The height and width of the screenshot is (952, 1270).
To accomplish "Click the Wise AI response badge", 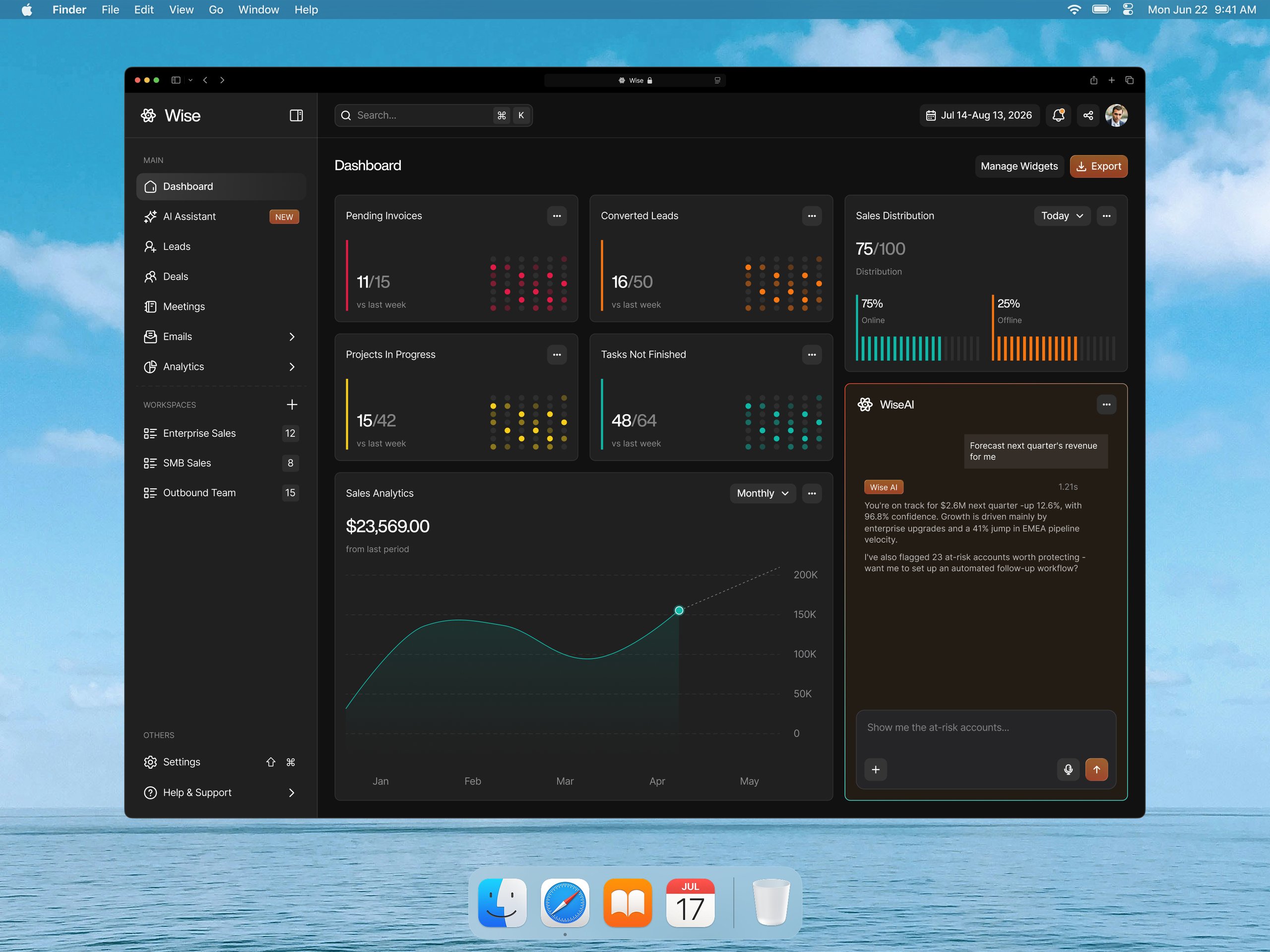I will click(883, 487).
